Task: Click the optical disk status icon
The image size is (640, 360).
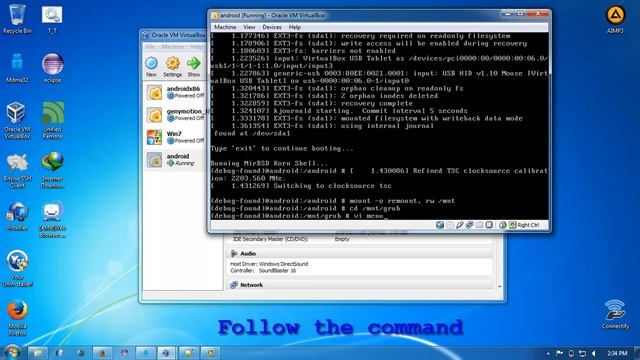Action: (450, 225)
